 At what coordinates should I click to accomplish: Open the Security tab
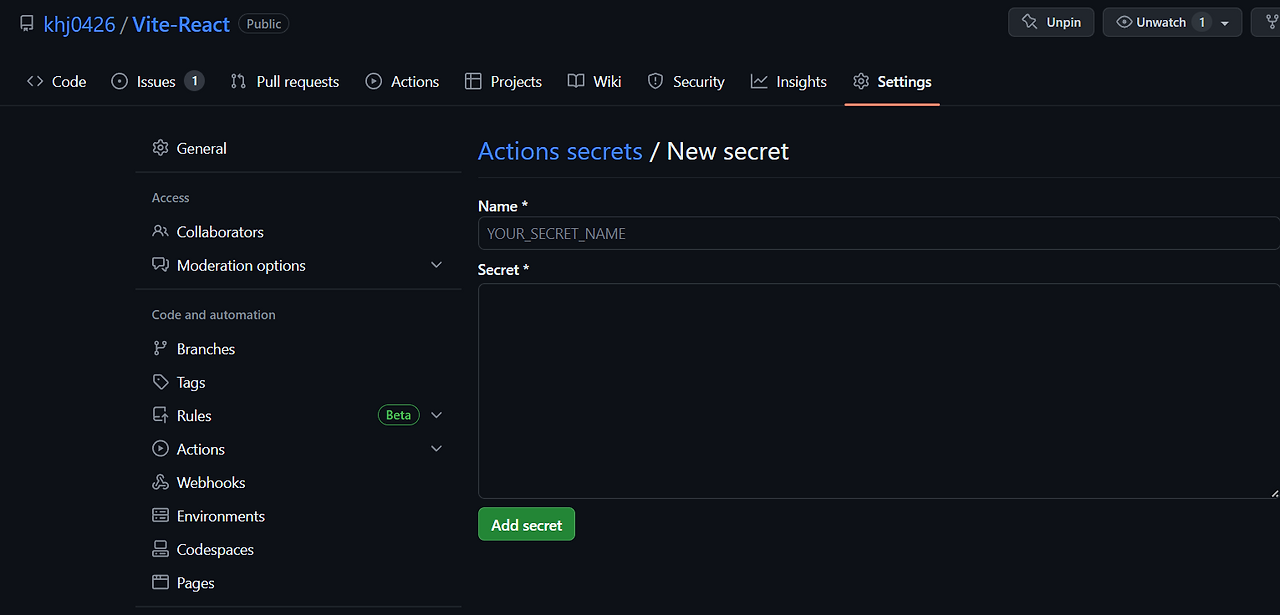(686, 81)
